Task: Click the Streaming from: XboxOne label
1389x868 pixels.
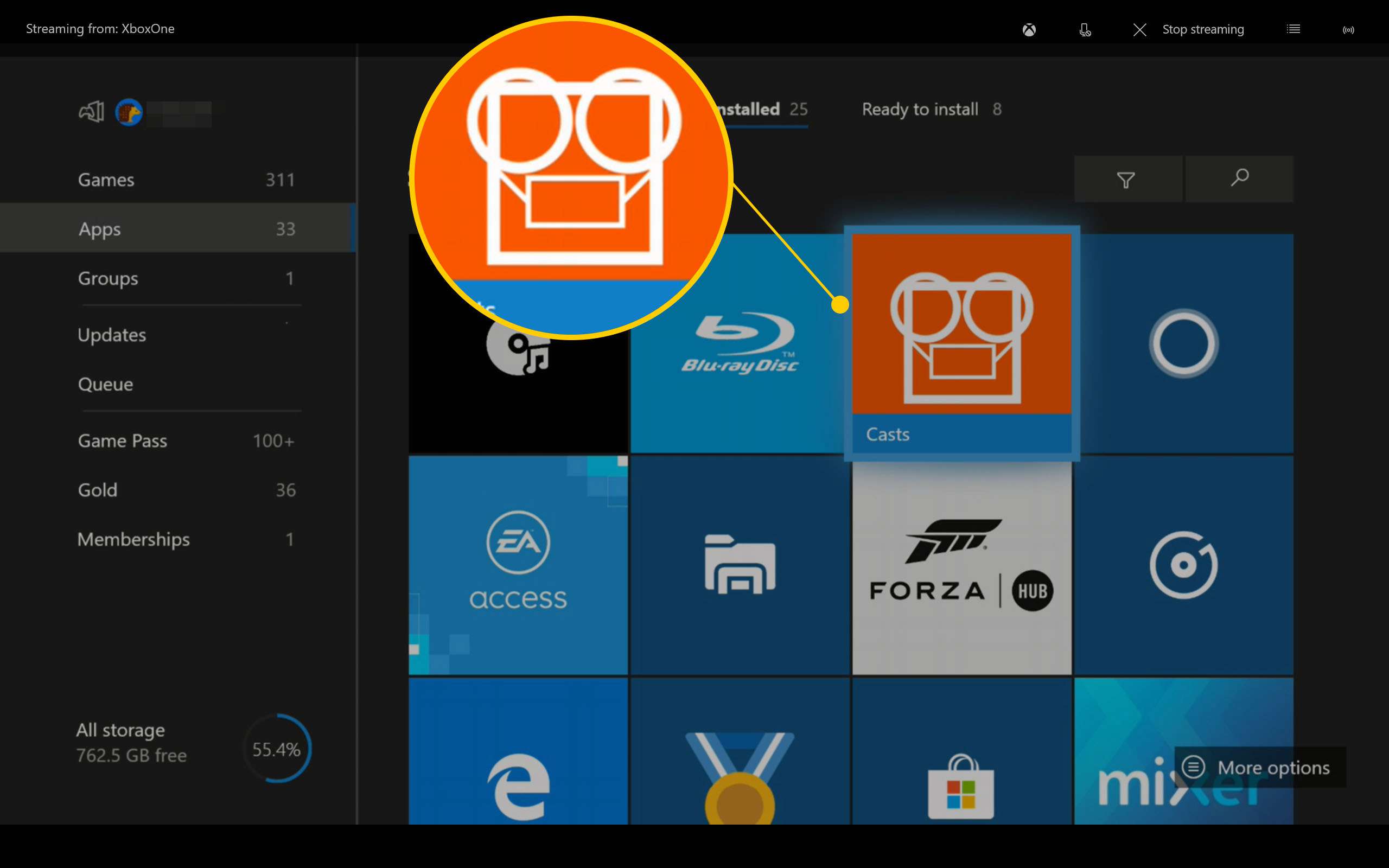Action: point(100,29)
